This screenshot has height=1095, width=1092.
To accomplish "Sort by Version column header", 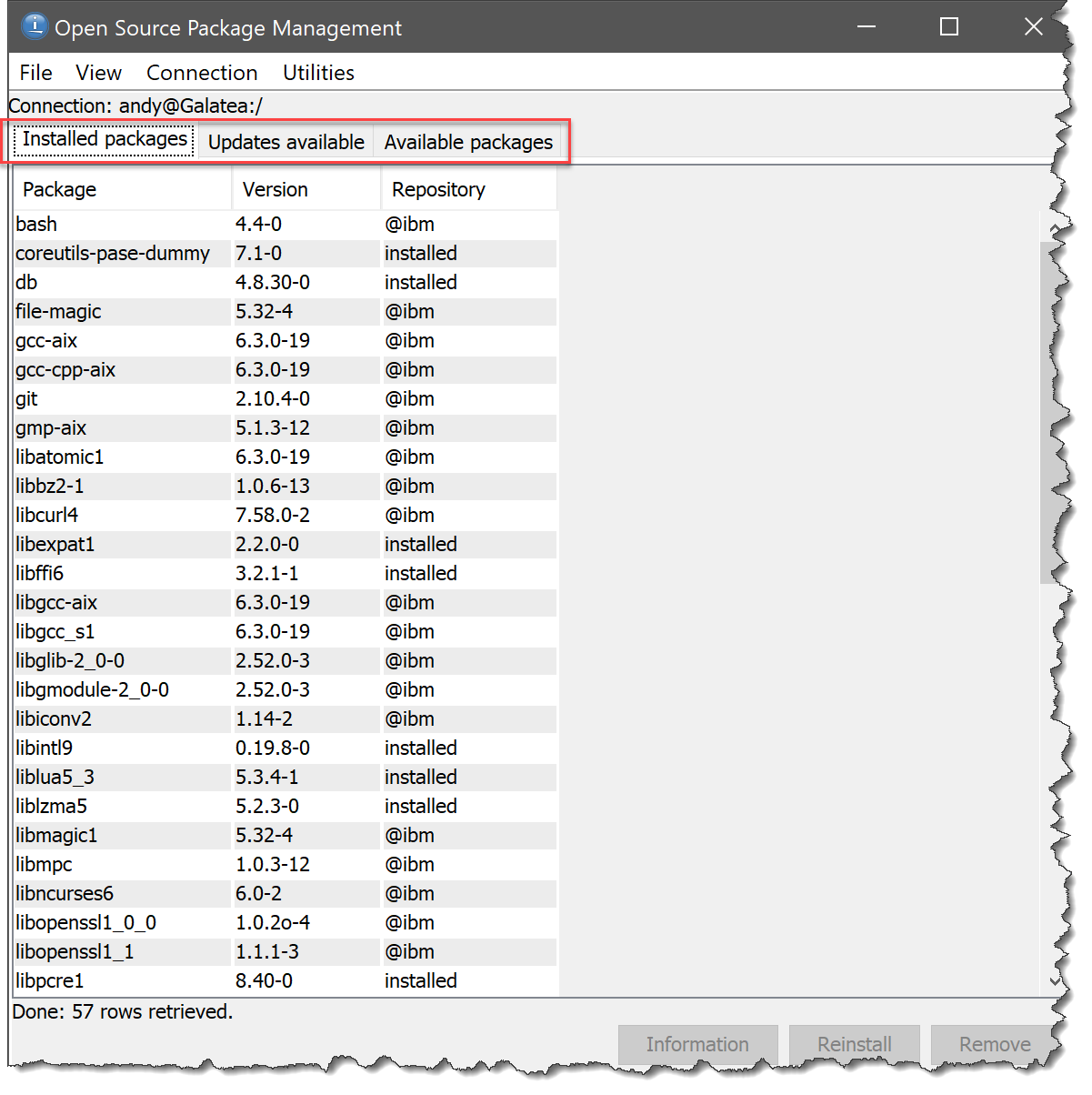I will 306,189.
